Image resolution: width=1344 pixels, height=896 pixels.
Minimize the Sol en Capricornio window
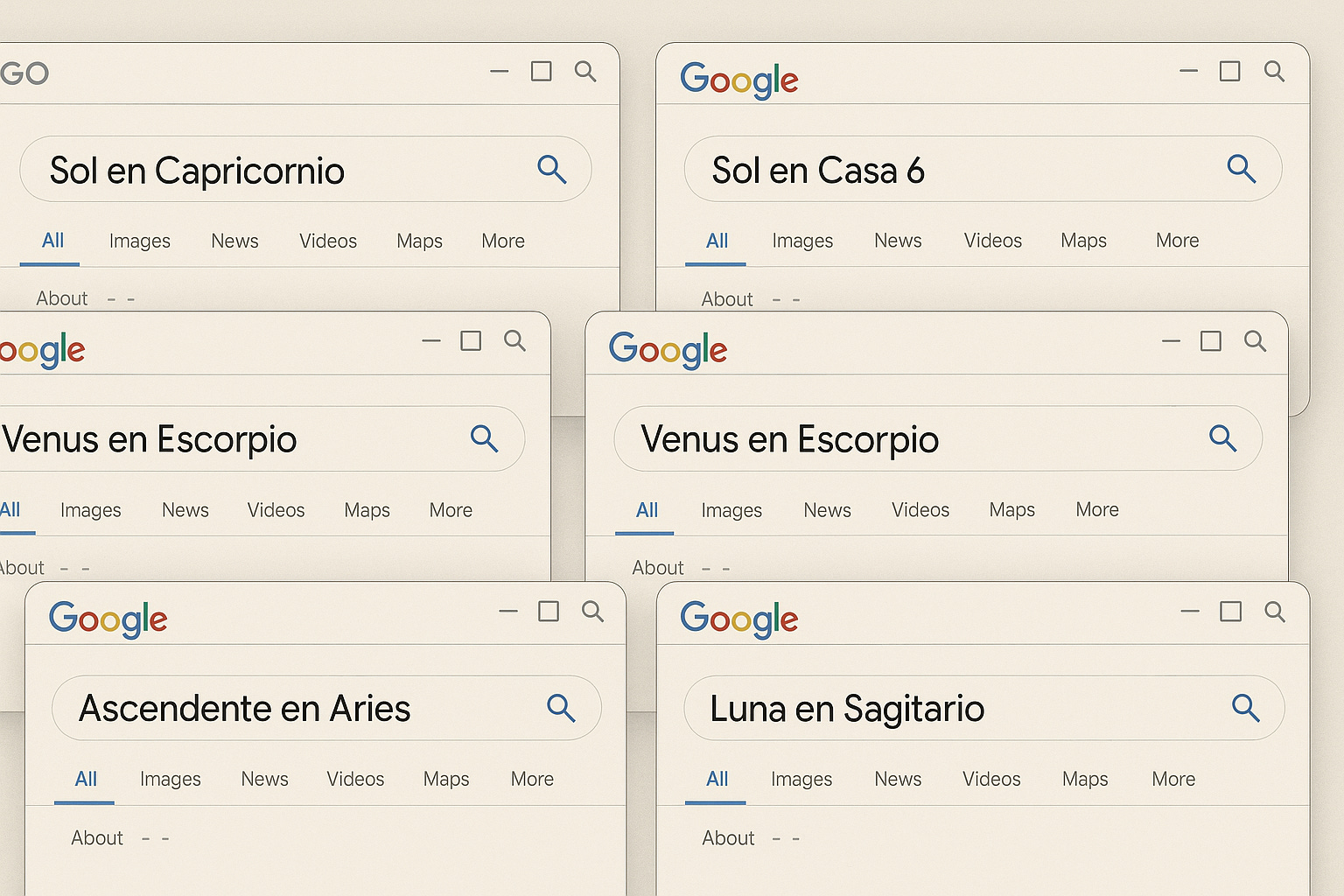pos(500,71)
